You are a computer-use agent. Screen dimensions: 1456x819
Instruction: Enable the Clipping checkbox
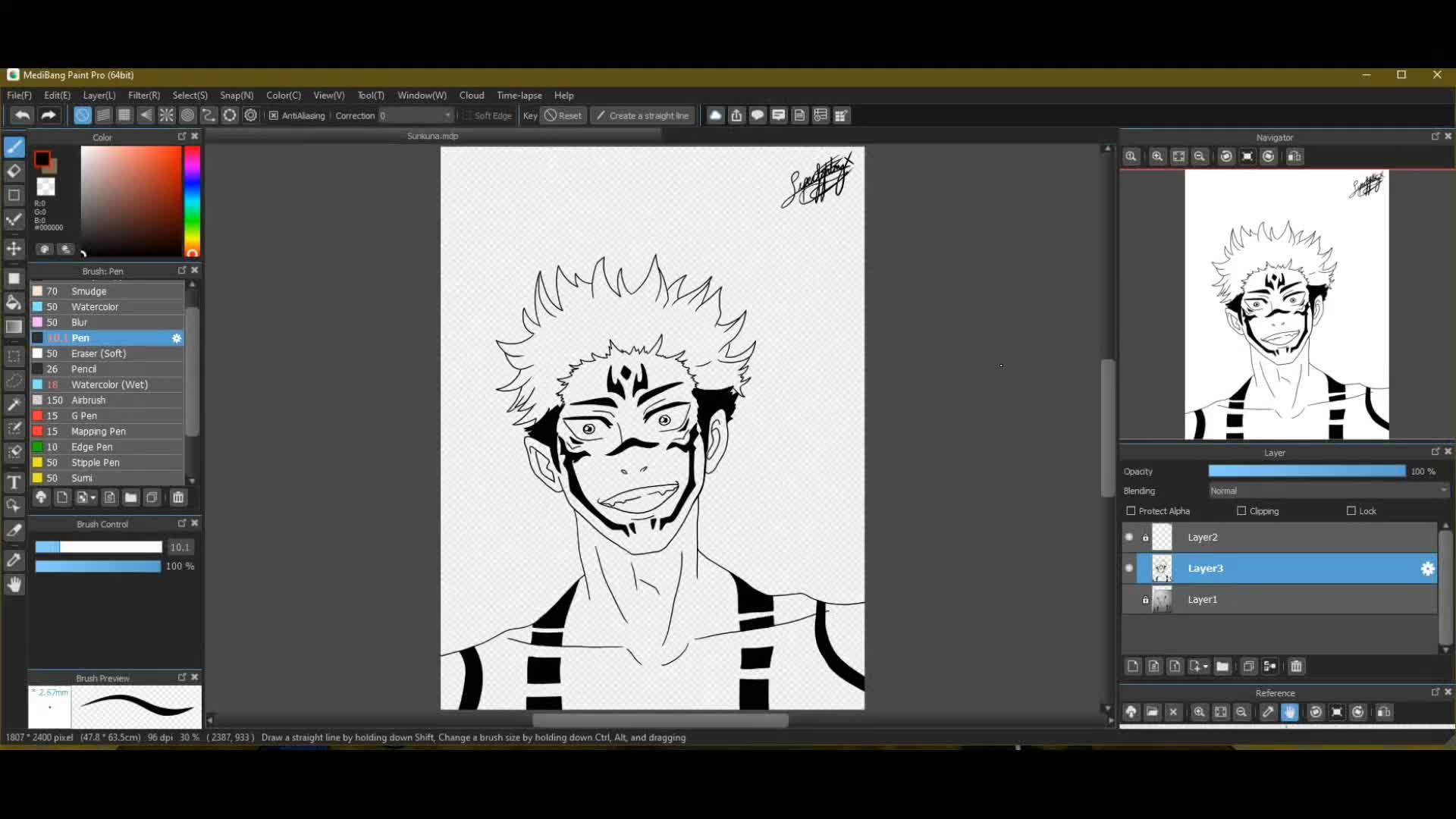click(x=1241, y=511)
